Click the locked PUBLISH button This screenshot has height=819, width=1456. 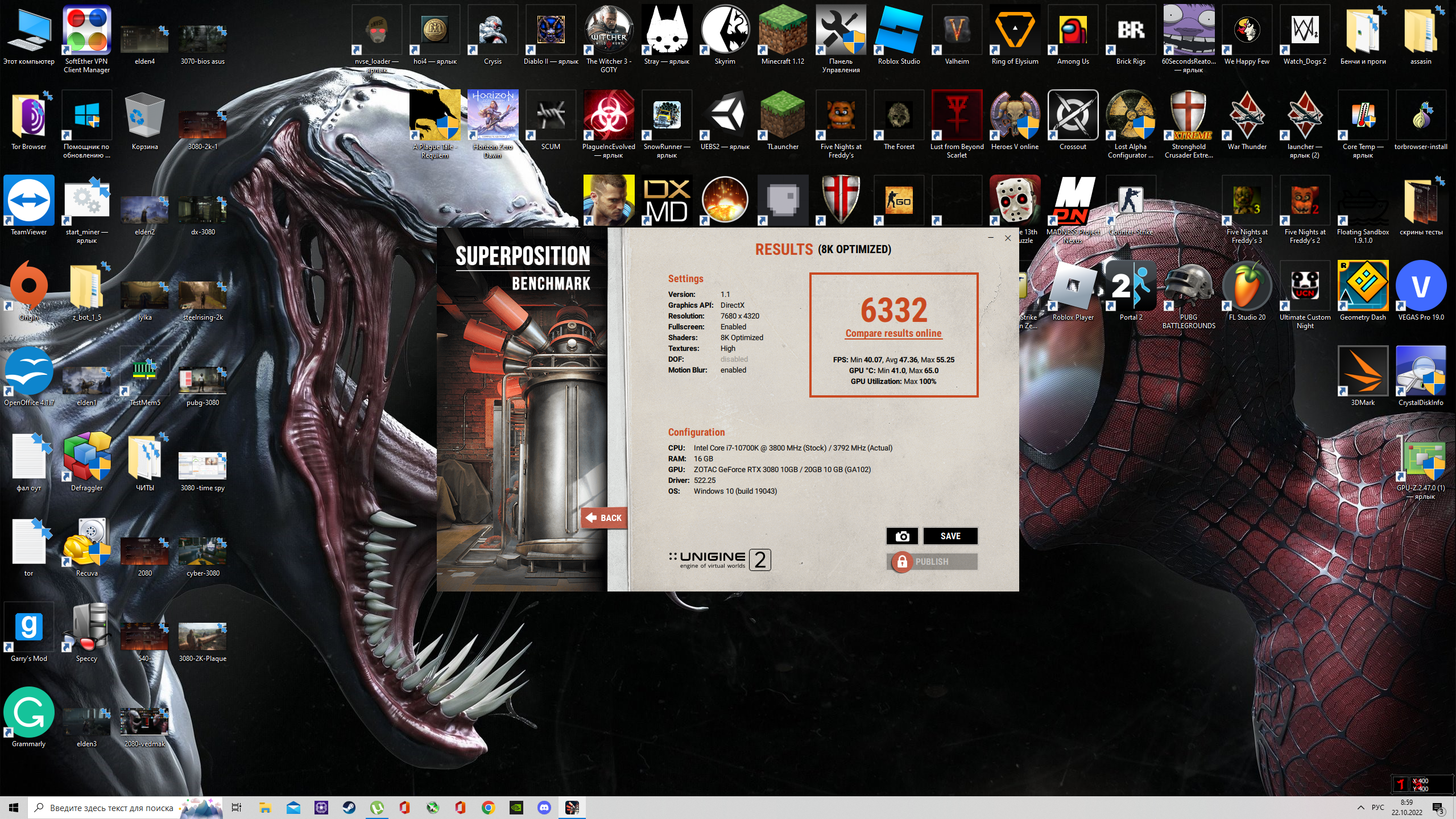point(932,561)
